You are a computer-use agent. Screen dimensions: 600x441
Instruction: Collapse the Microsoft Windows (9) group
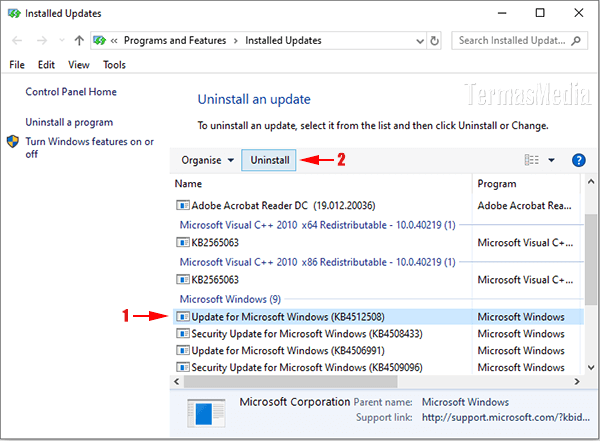tap(230, 299)
